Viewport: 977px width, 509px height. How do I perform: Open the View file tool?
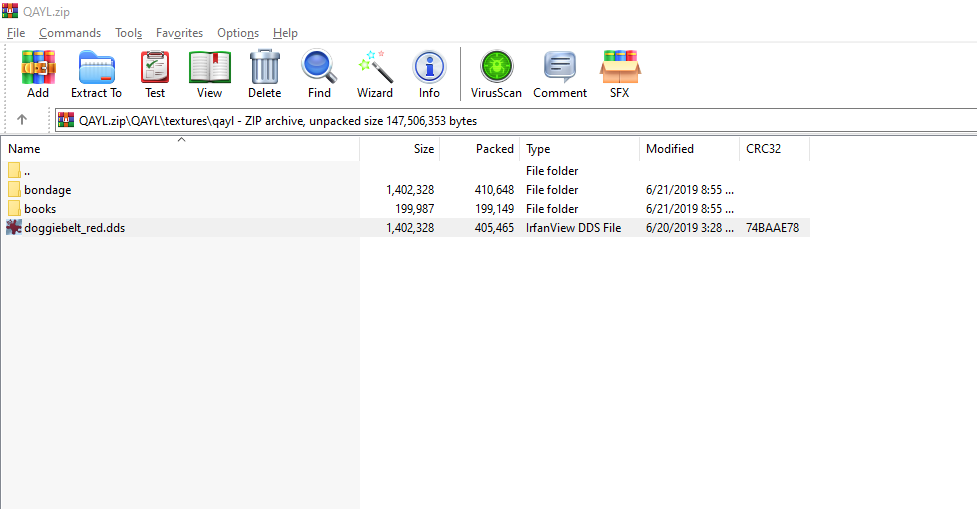click(x=209, y=74)
